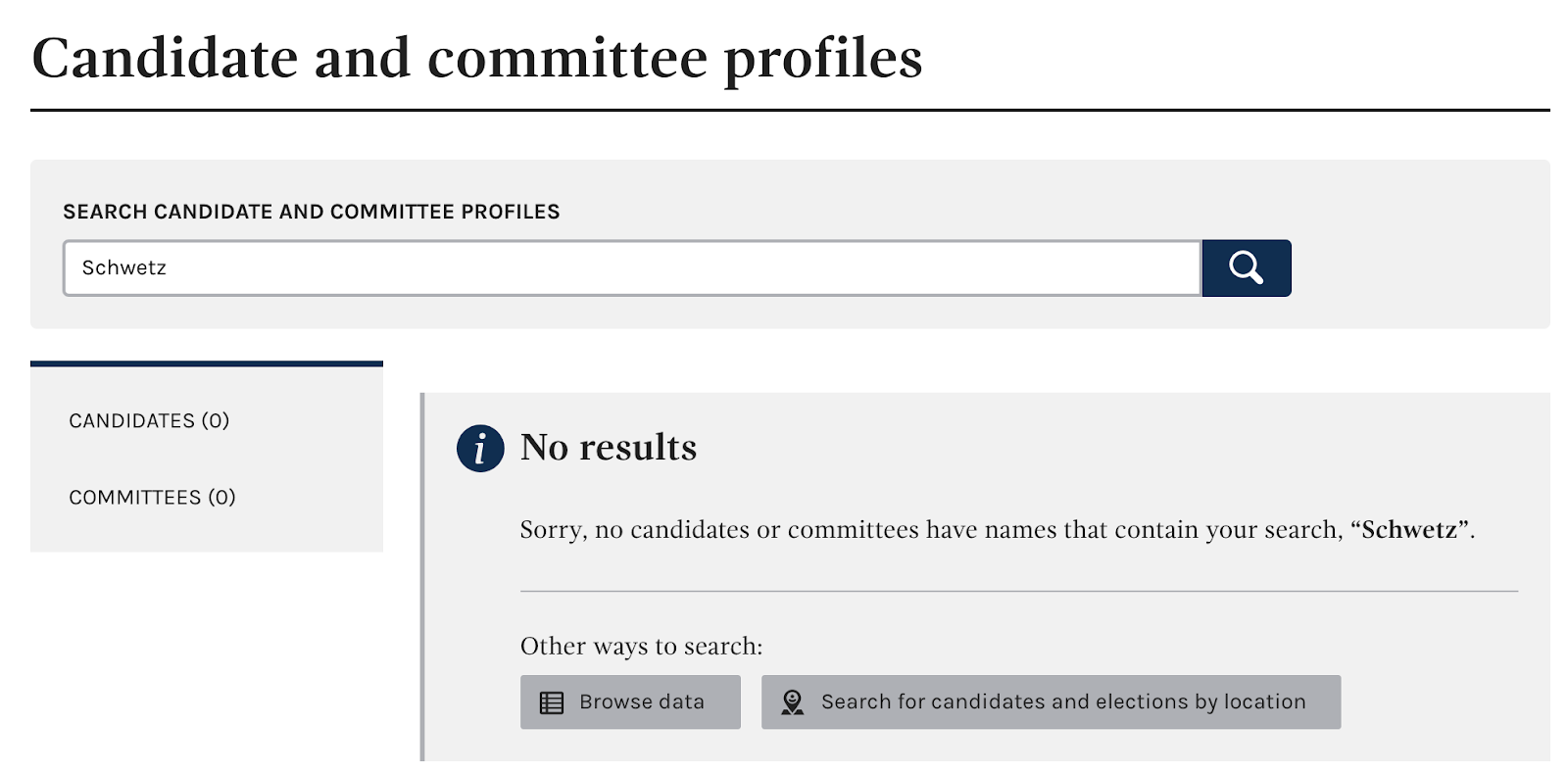Click the dark blue bar above Candidates tab

pyautogui.click(x=206, y=363)
